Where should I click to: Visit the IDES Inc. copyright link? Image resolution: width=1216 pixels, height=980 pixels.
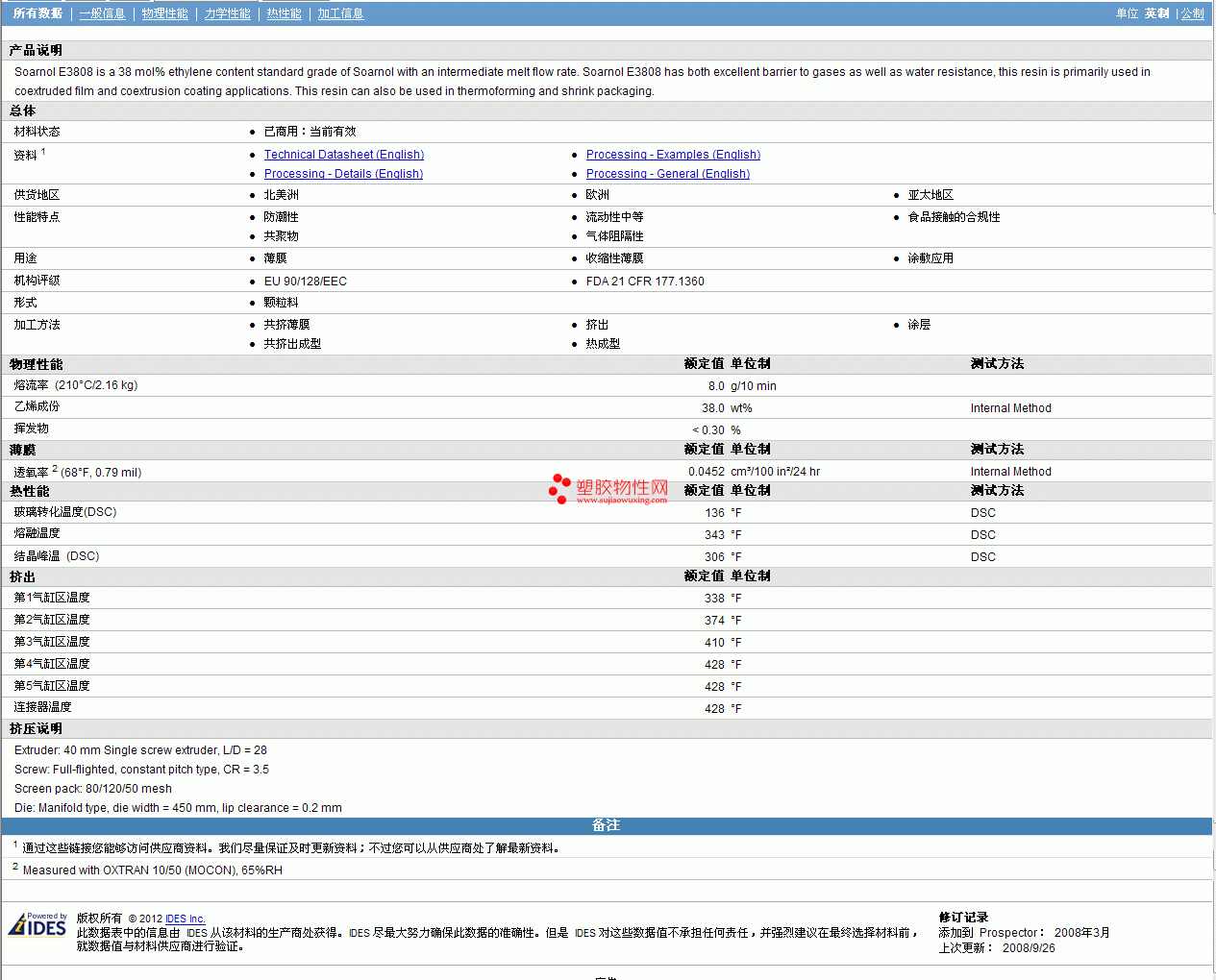pyautogui.click(x=186, y=919)
